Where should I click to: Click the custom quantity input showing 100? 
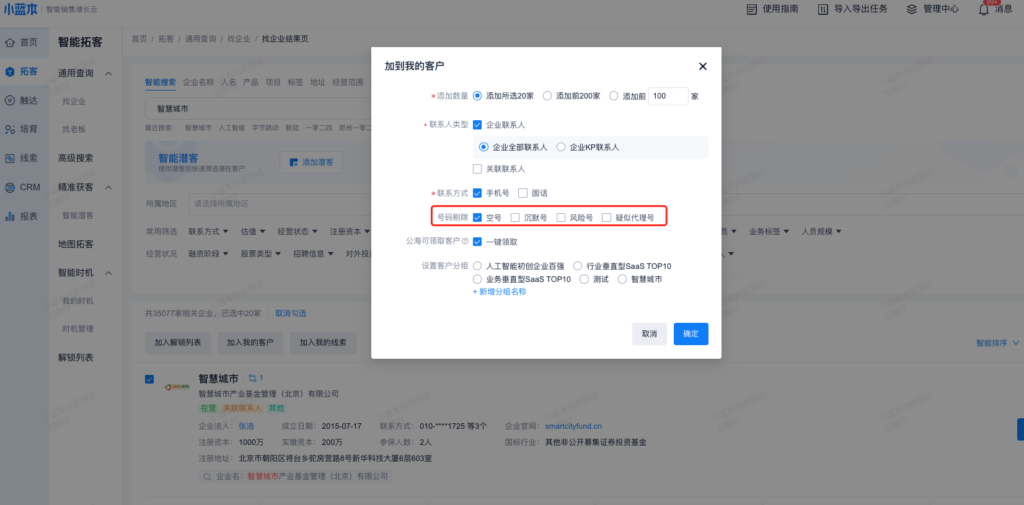[667, 97]
